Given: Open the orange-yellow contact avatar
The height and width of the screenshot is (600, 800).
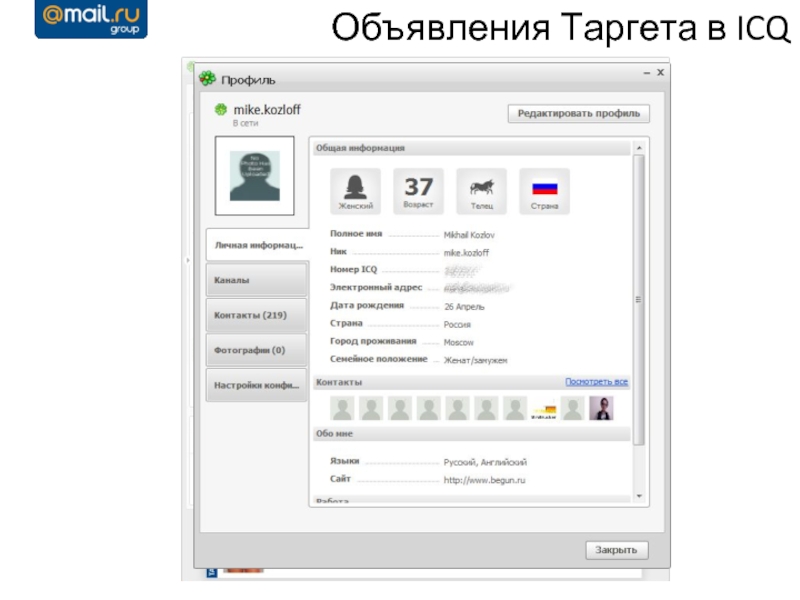Looking at the screenshot, I should [x=544, y=409].
